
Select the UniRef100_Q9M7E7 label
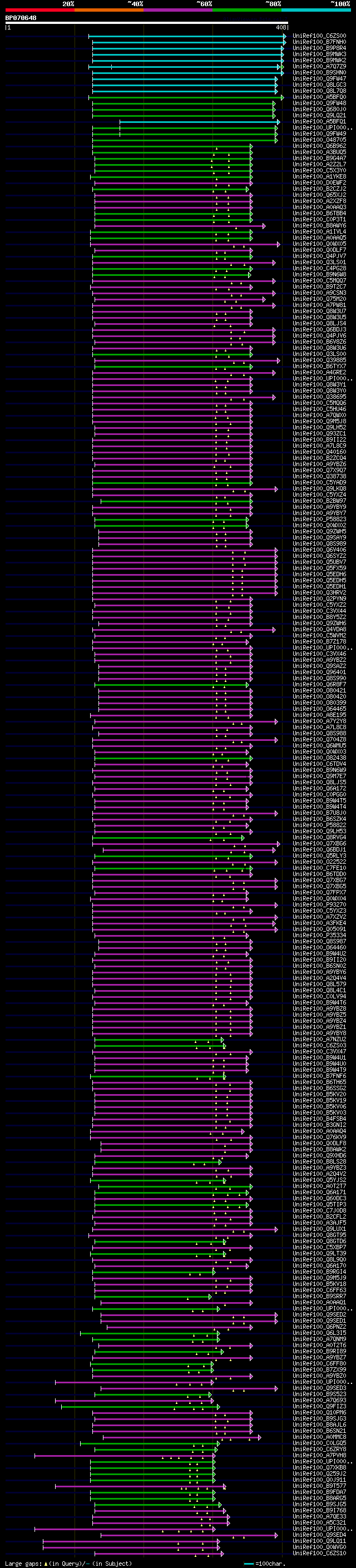319,776
